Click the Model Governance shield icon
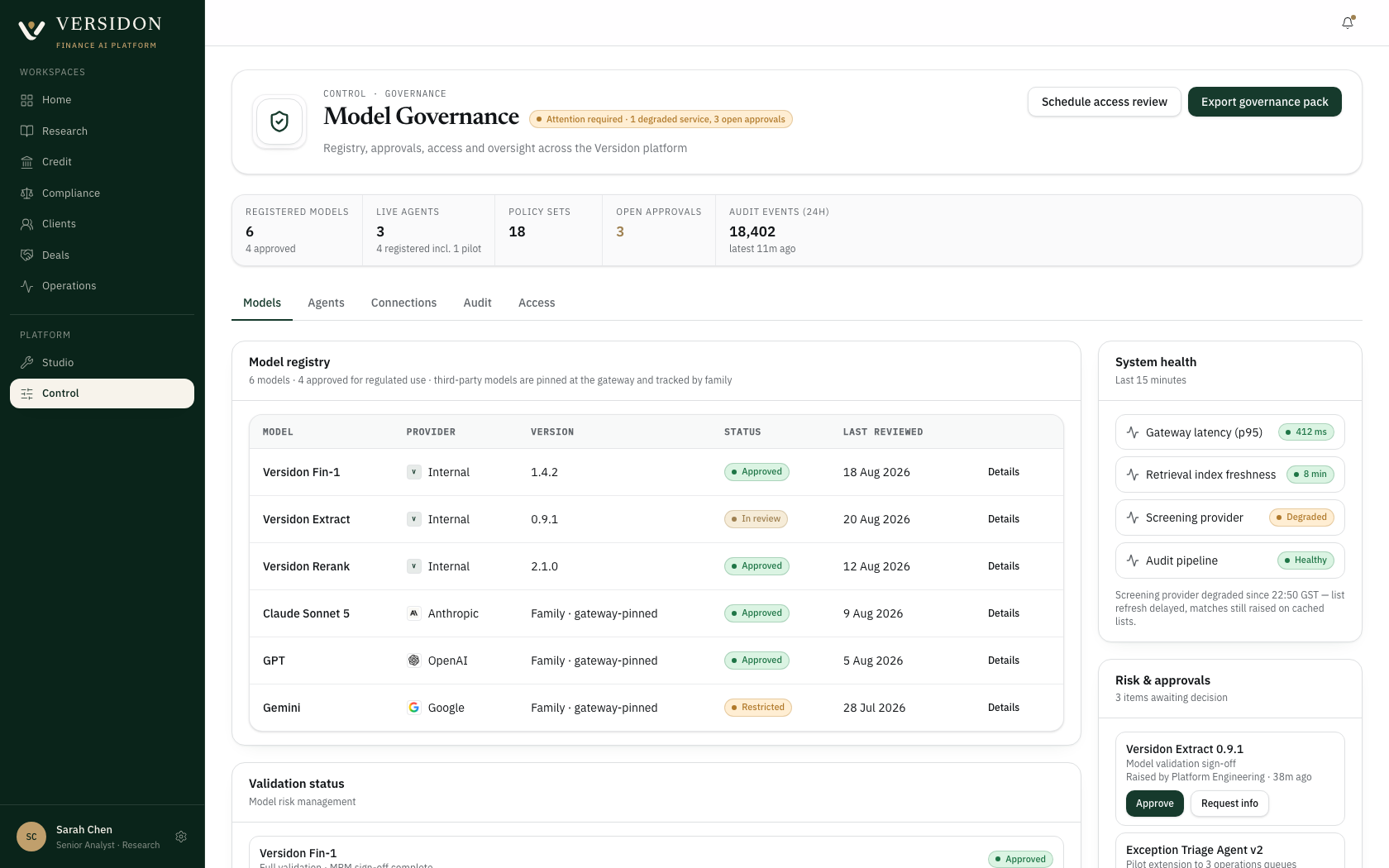1389x868 pixels. [x=279, y=122]
